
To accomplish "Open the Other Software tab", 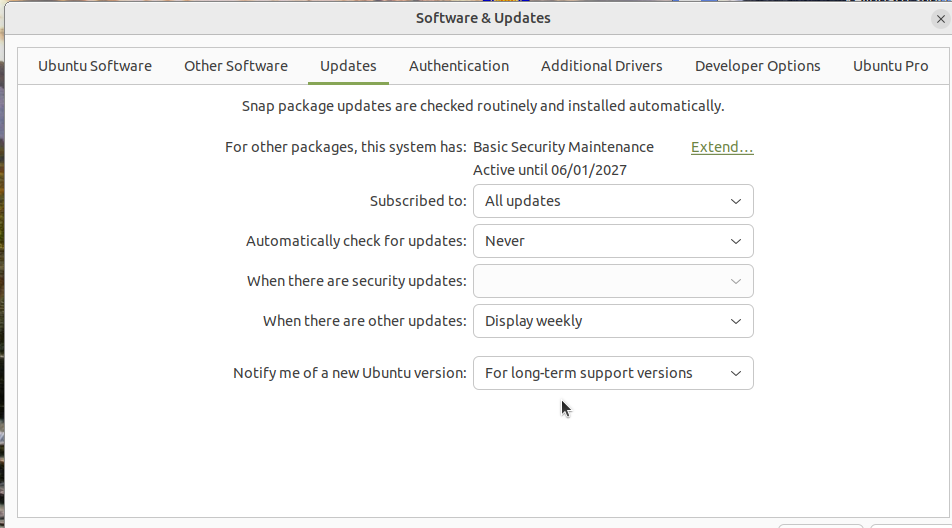I will pos(236,66).
